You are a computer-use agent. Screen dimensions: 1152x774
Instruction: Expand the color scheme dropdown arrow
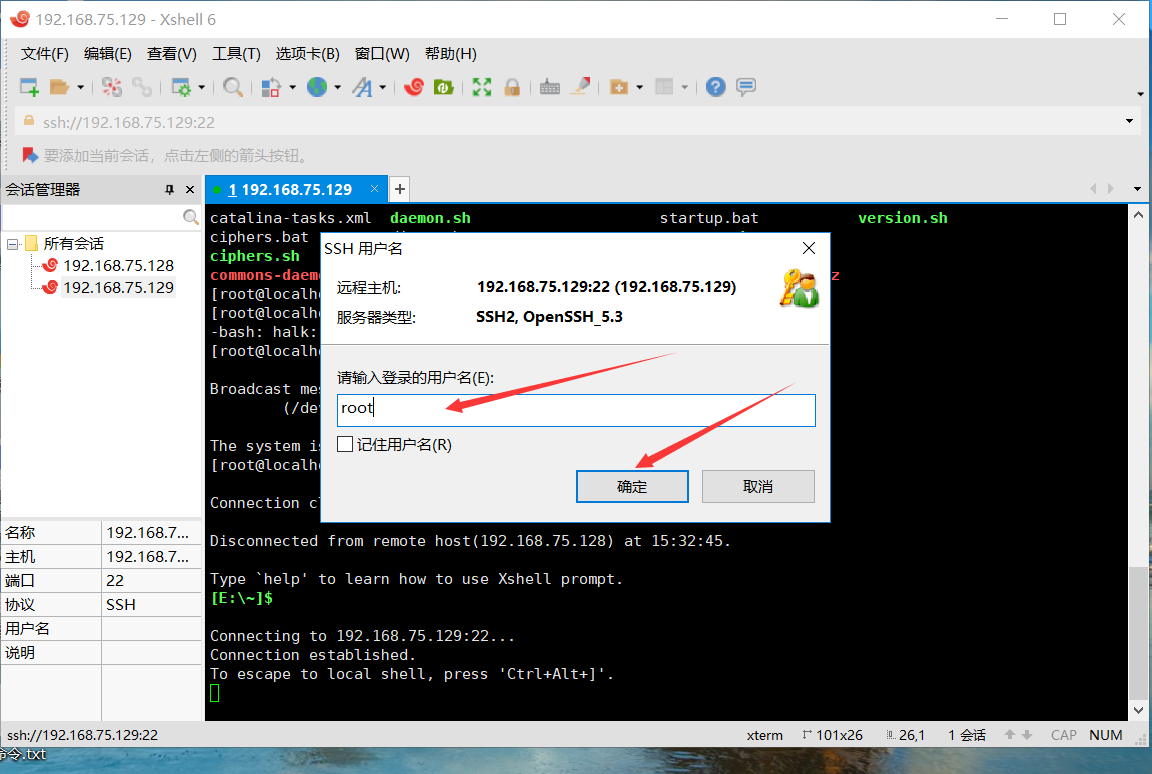[x=292, y=87]
